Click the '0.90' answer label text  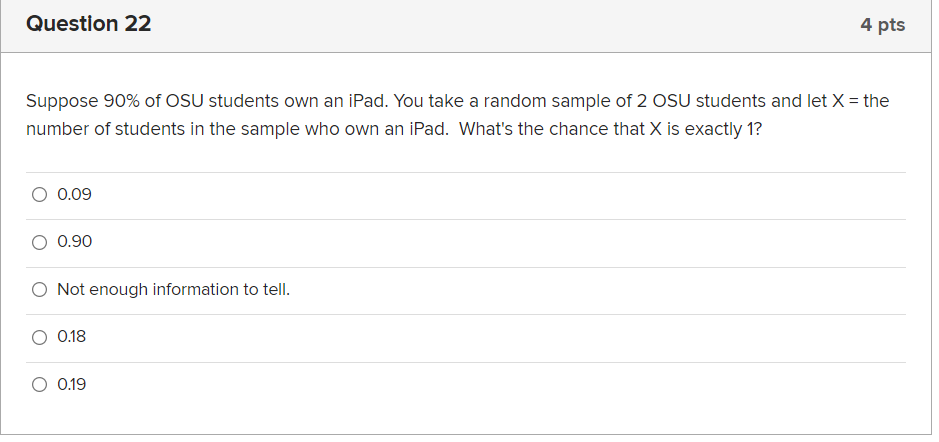pyautogui.click(x=74, y=242)
